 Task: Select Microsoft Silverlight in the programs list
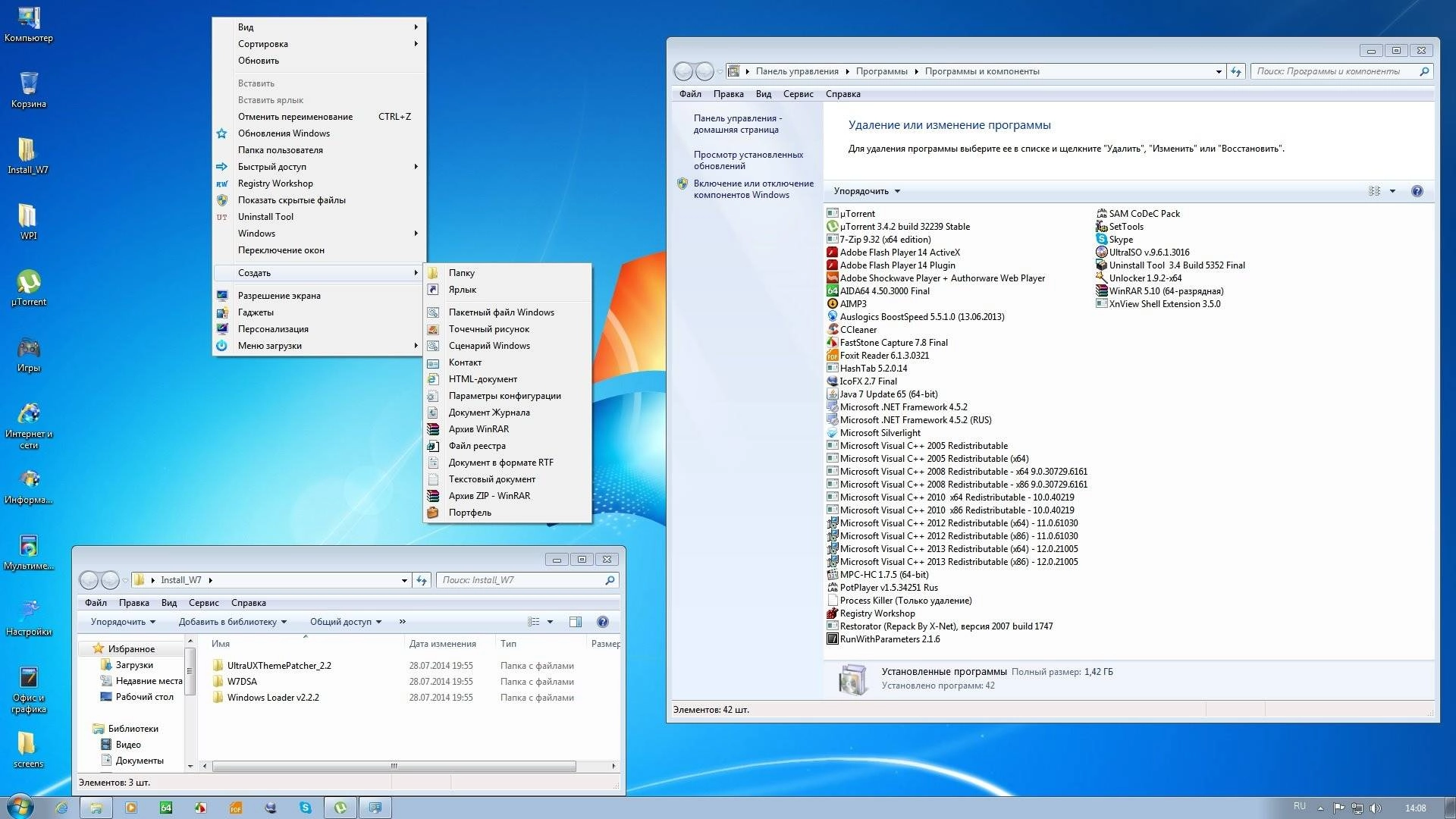click(x=874, y=433)
